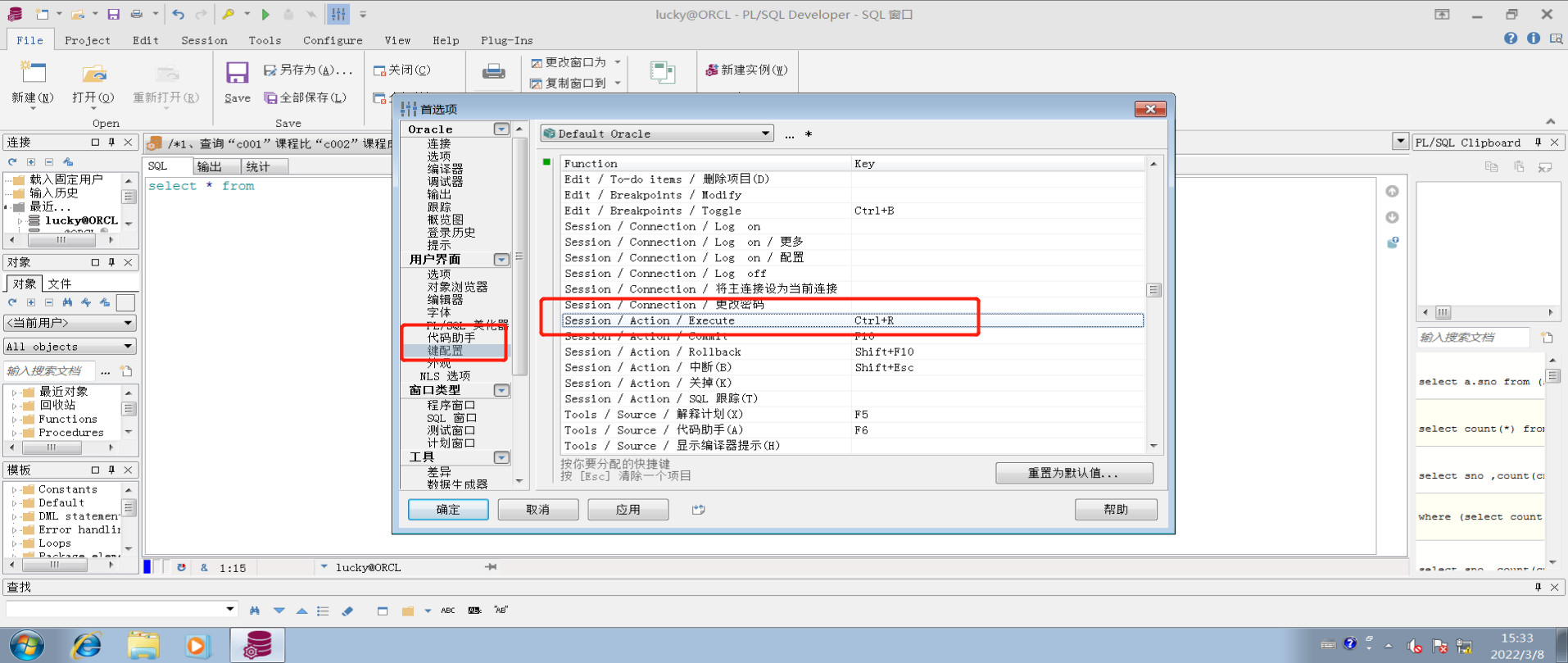Click the find next down-arrow icon

279,610
